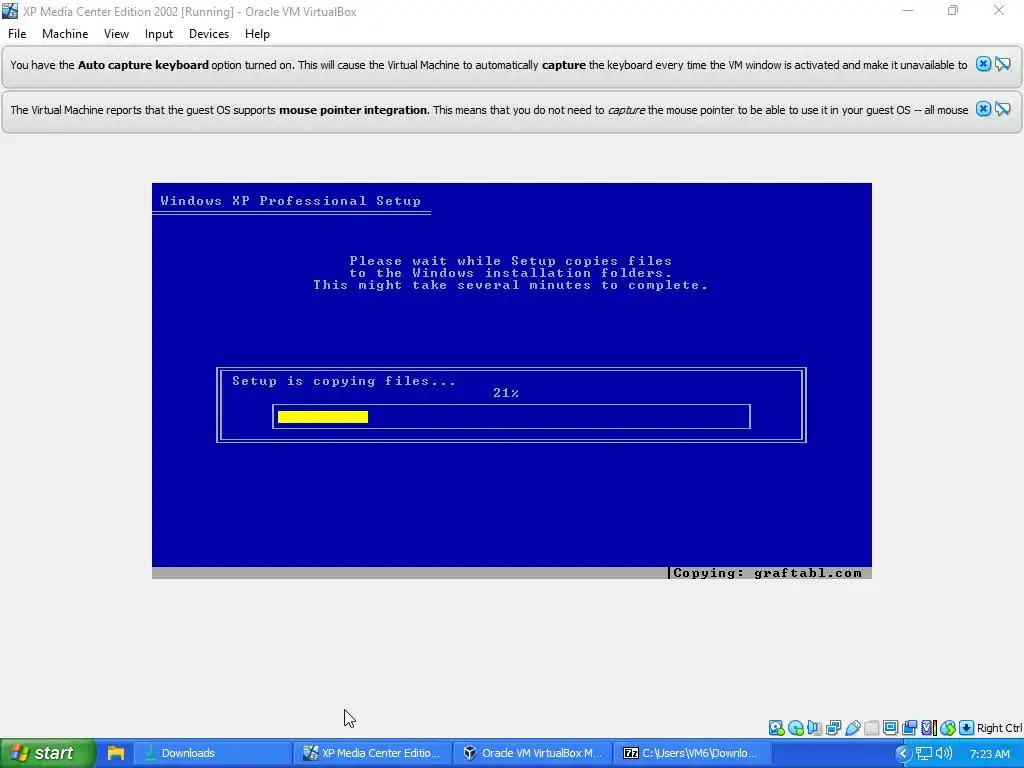
Task: Suppress future Auto capture keyboard messages
Action: (1003, 64)
